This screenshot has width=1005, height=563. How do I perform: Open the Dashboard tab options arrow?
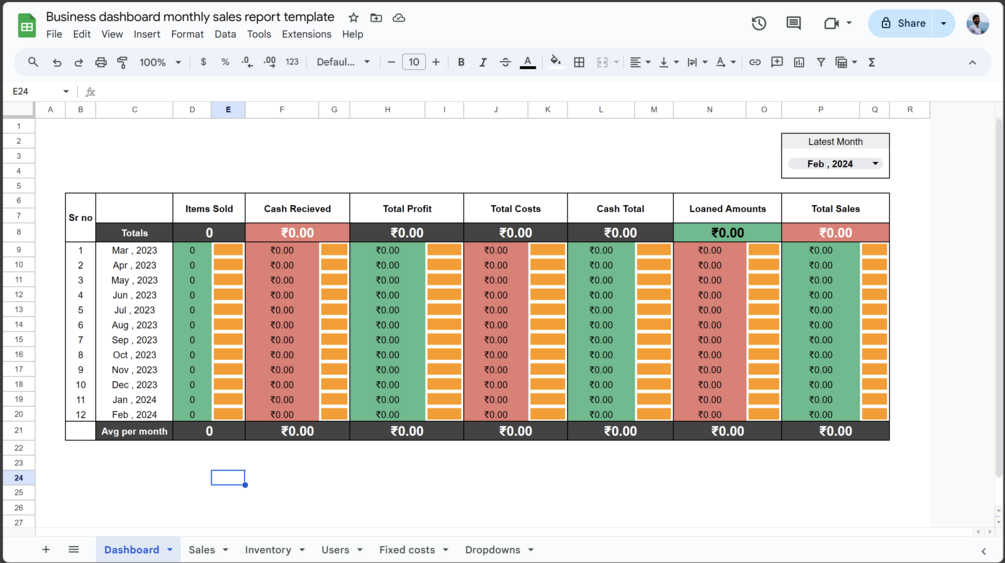tap(170, 550)
